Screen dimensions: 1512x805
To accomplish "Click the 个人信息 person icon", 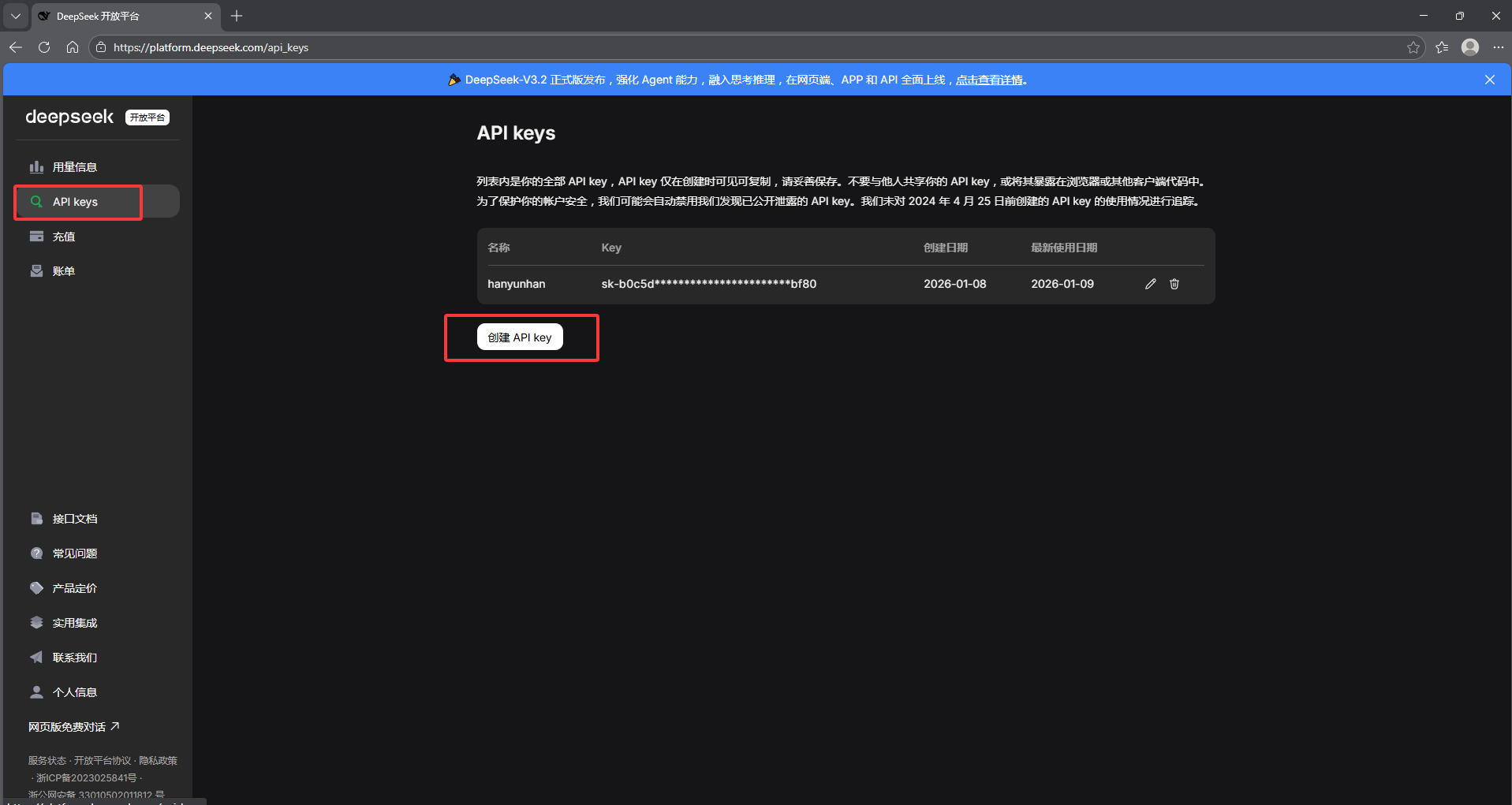I will [36, 692].
